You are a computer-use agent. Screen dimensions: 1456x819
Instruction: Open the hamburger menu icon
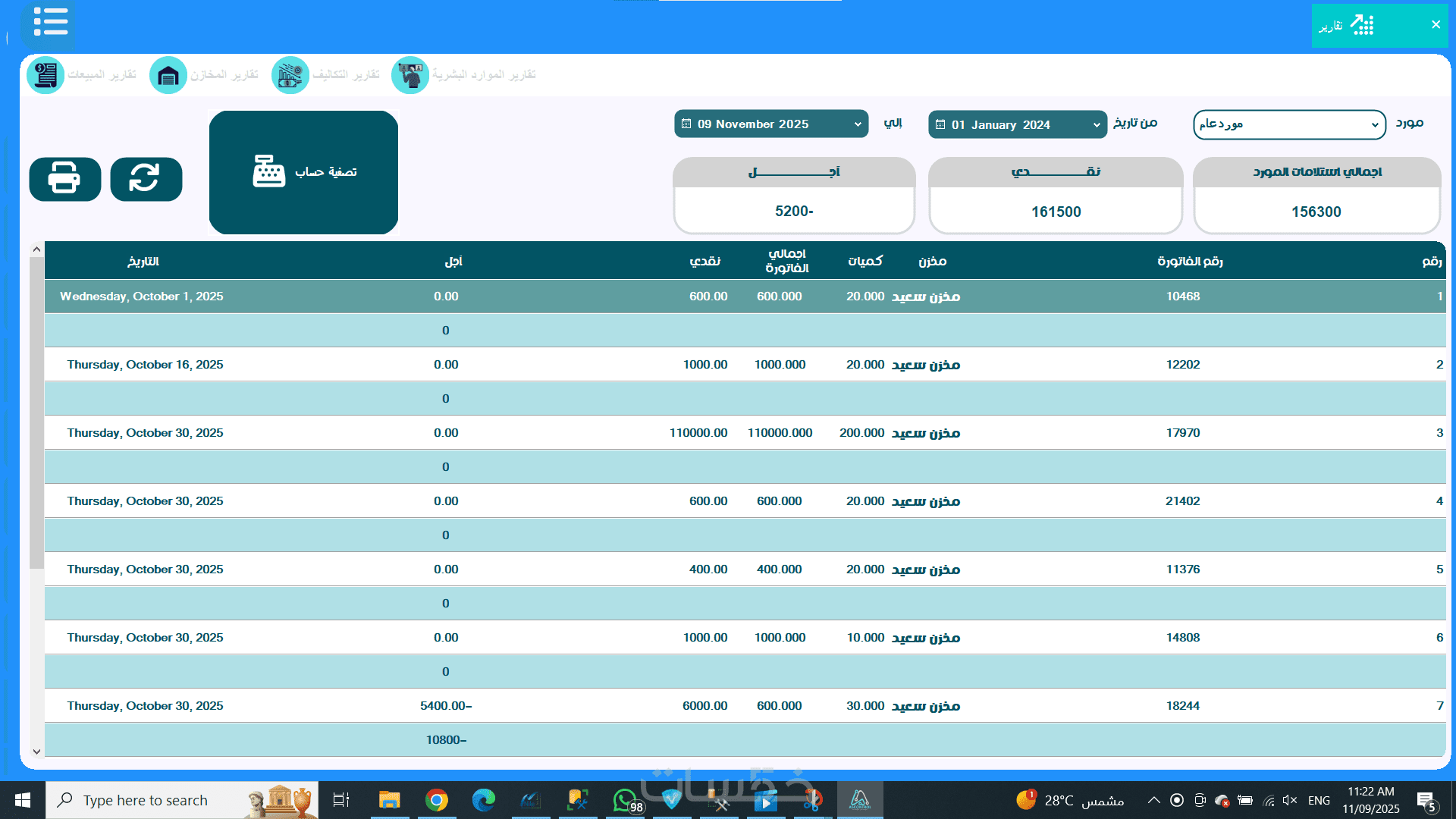[x=50, y=22]
